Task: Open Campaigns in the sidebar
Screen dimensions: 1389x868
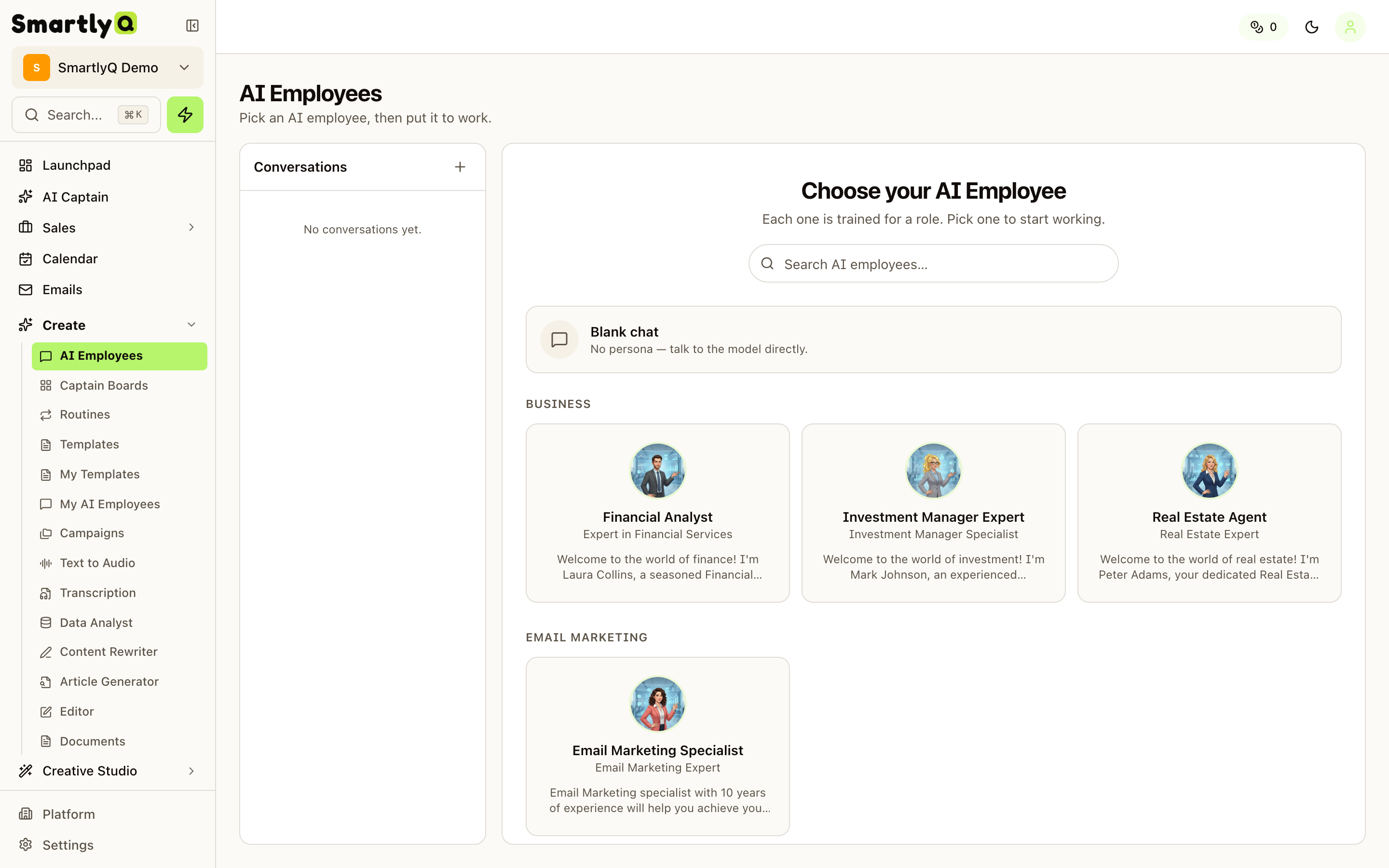Action: click(120, 533)
